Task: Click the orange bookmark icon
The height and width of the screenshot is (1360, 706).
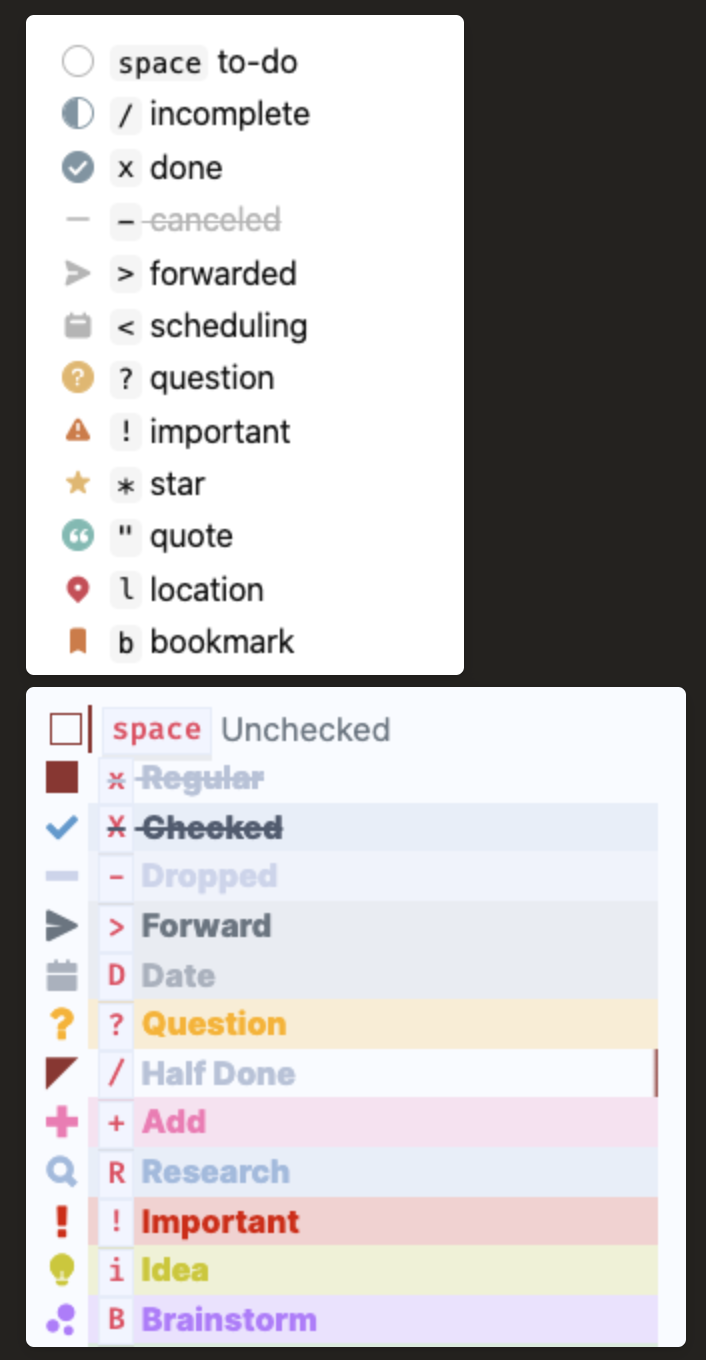Action: [77, 642]
